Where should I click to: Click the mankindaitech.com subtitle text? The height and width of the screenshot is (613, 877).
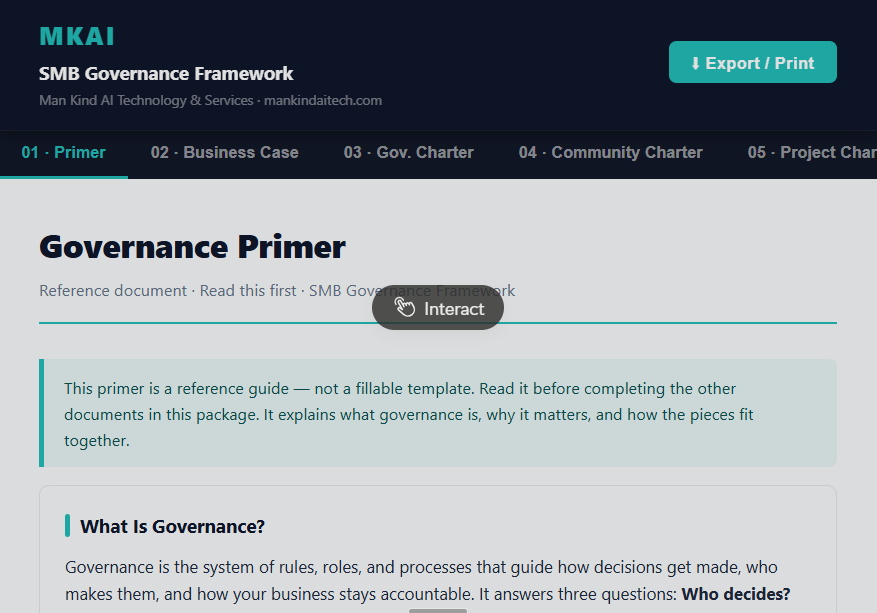point(323,101)
